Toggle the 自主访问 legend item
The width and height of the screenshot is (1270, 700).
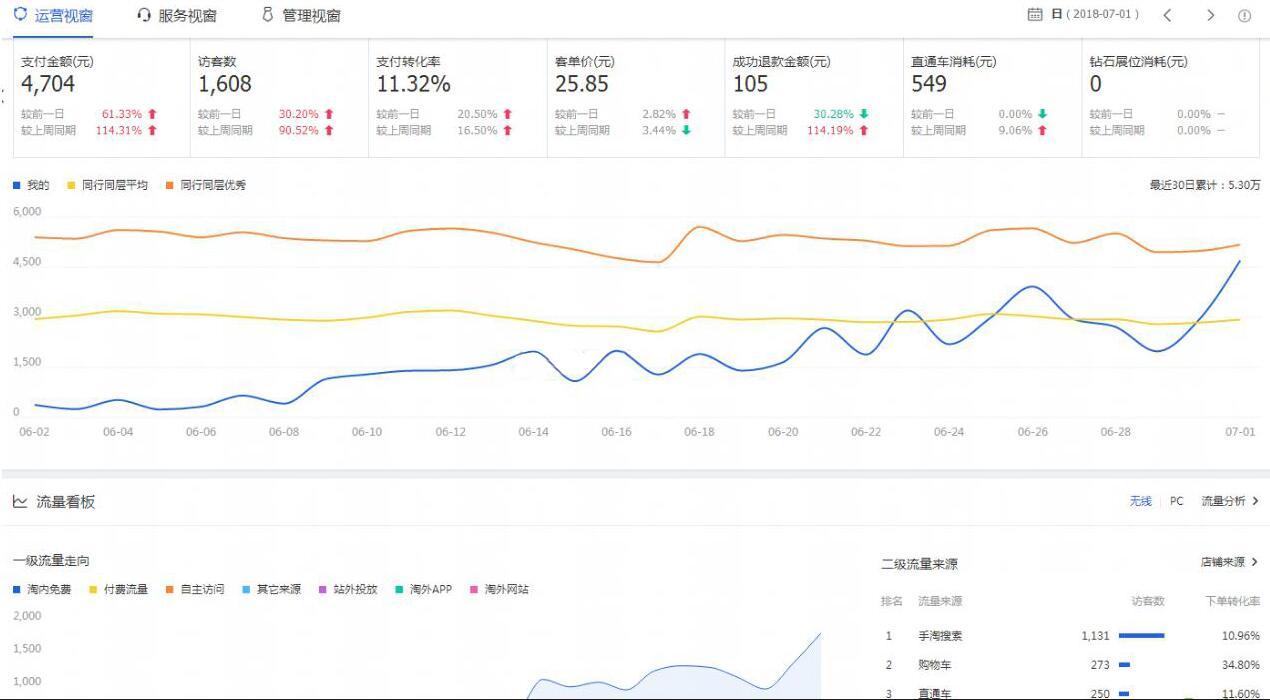(x=194, y=589)
